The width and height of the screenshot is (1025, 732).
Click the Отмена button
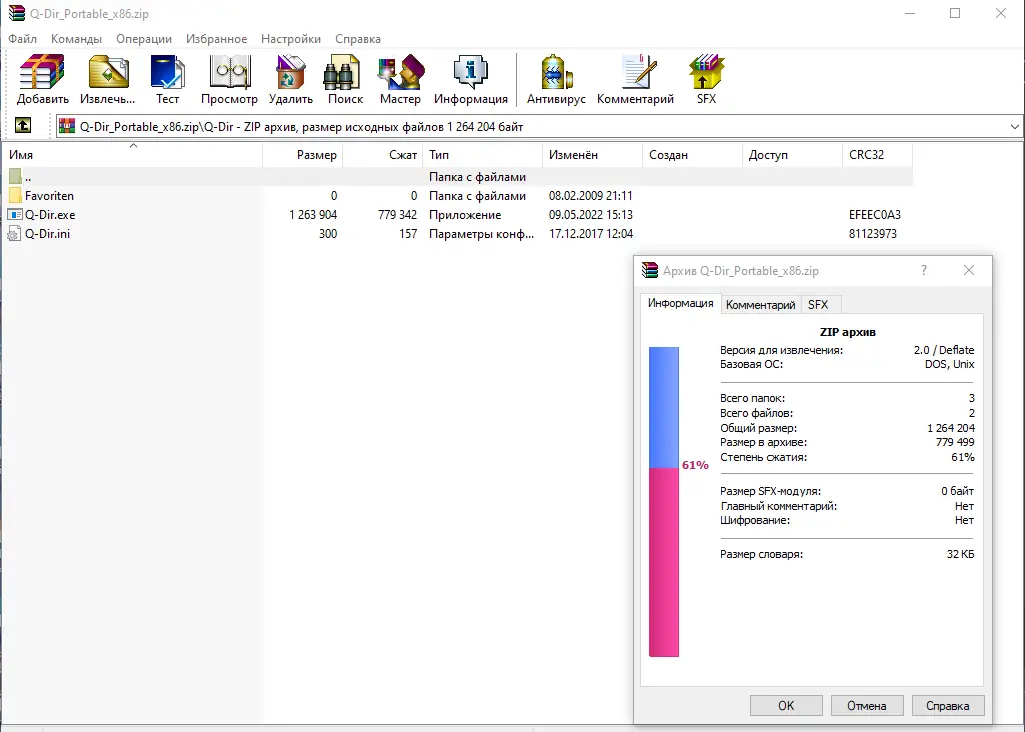pos(867,706)
